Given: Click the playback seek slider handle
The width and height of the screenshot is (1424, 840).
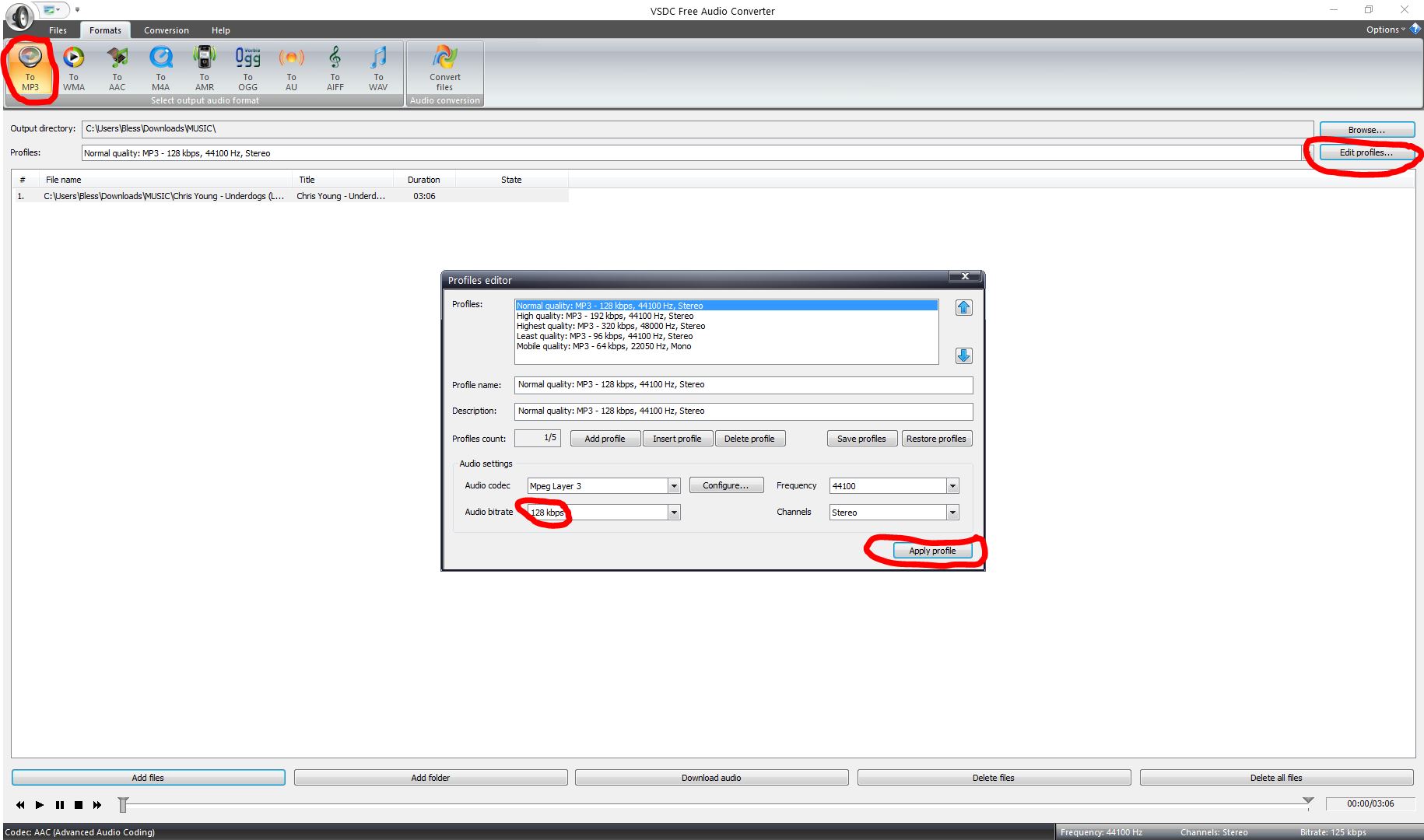Looking at the screenshot, I should pos(123,805).
